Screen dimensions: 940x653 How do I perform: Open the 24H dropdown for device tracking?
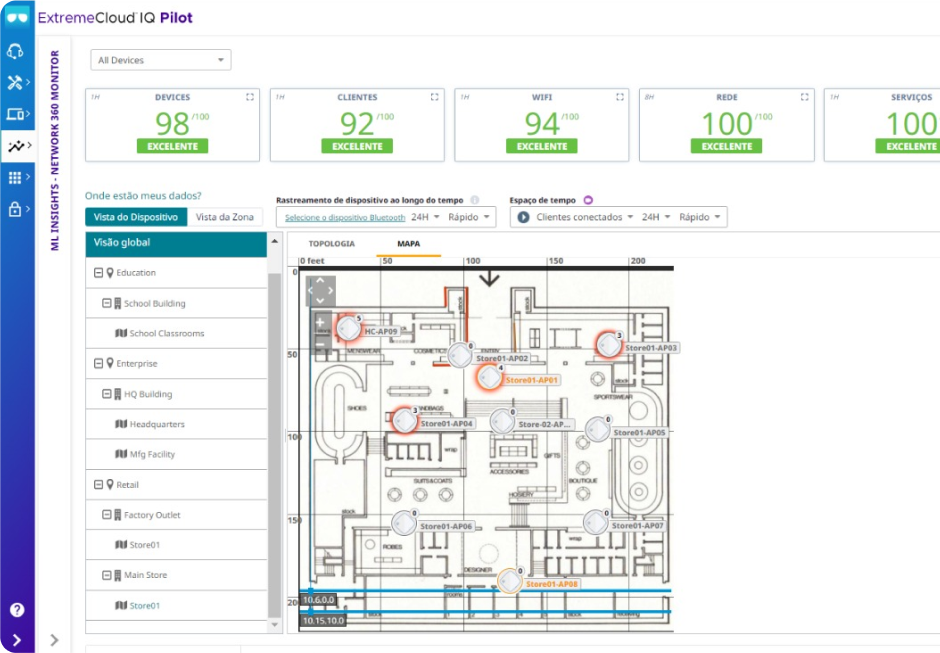426,217
